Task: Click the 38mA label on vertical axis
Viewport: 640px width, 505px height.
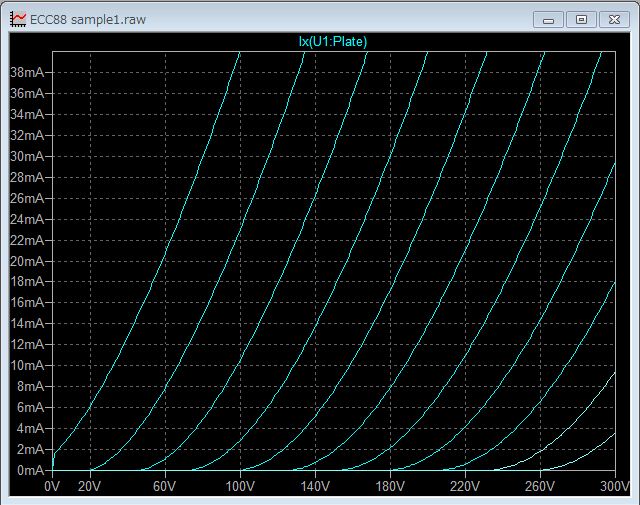Action: tap(26, 73)
